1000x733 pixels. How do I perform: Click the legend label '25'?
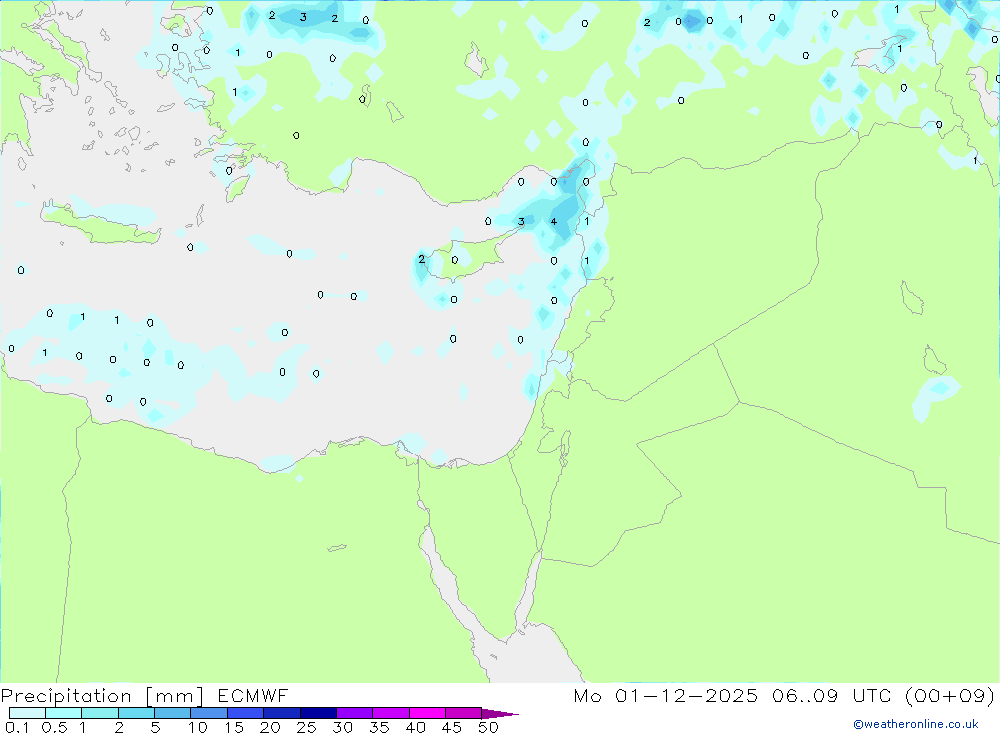306,727
